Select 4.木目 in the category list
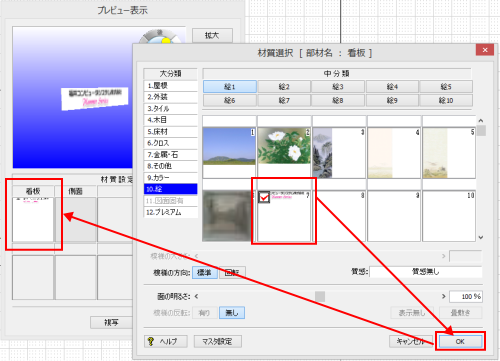The width and height of the screenshot is (500, 361). pyautogui.click(x=171, y=120)
